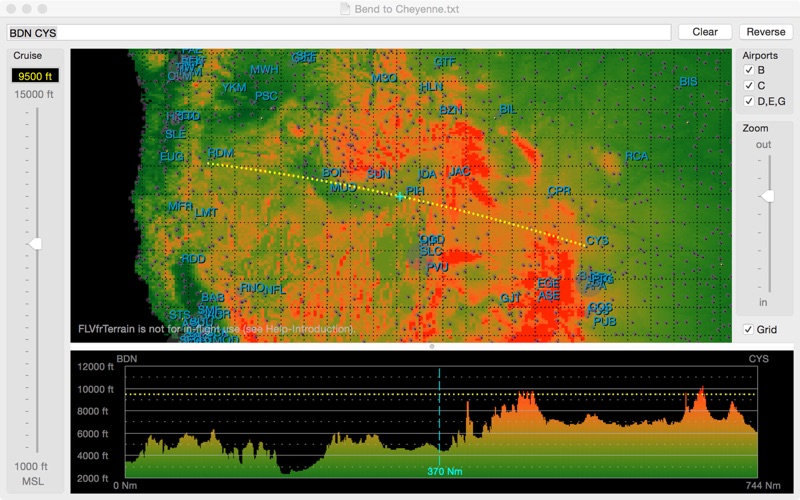The width and height of the screenshot is (800, 500).
Task: Toggle the B airports checkbox
Action: click(x=748, y=70)
